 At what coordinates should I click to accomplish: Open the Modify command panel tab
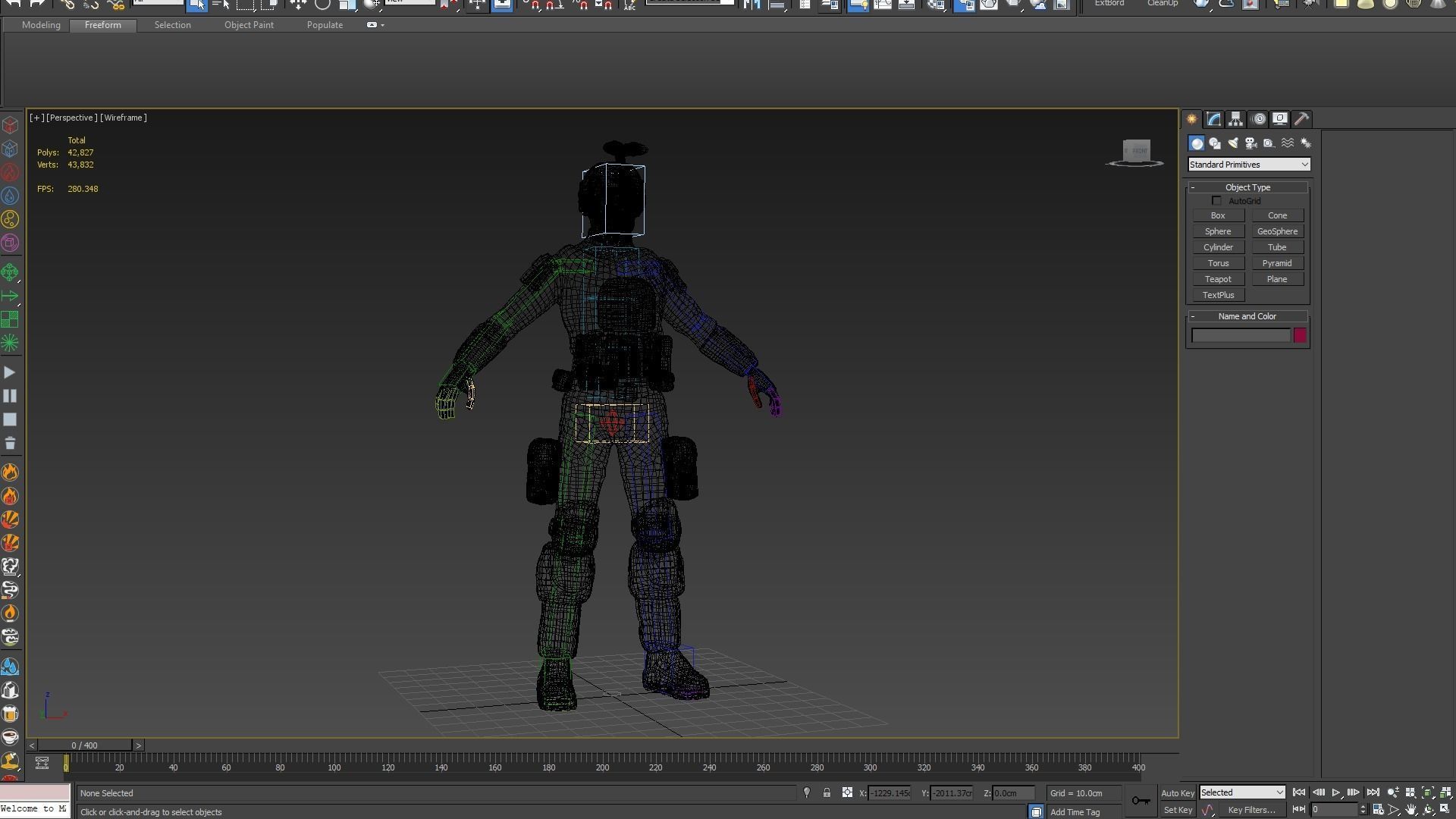pos(1213,119)
